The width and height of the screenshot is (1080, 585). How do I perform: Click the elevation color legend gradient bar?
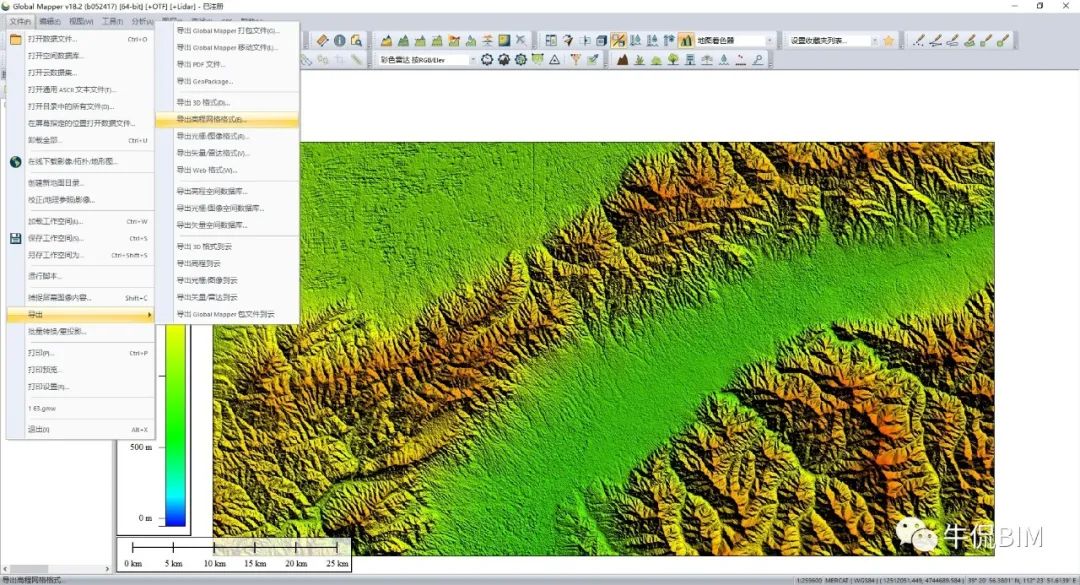pyautogui.click(x=176, y=425)
